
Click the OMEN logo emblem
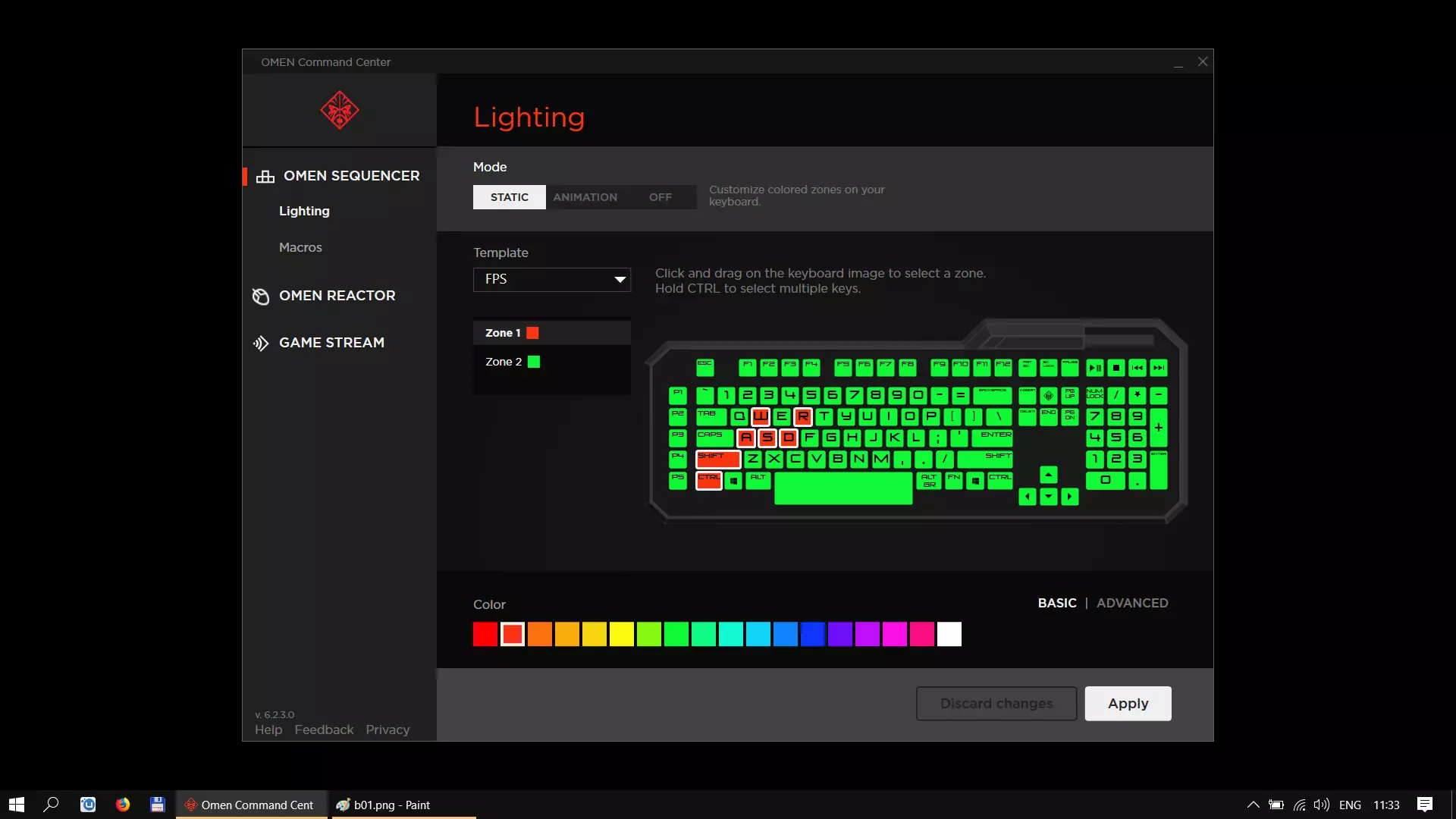click(339, 111)
